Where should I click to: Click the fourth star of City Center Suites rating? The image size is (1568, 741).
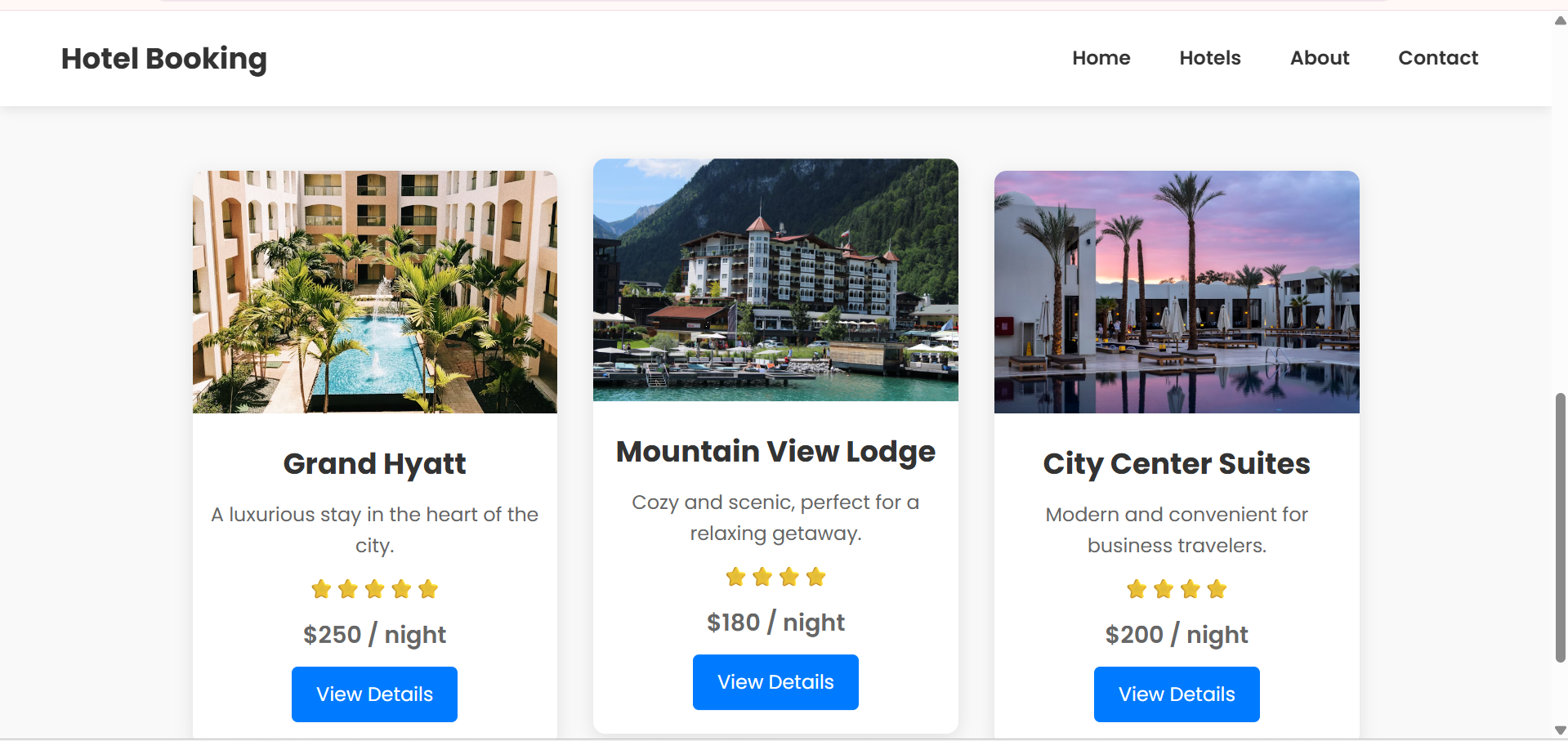(1217, 589)
